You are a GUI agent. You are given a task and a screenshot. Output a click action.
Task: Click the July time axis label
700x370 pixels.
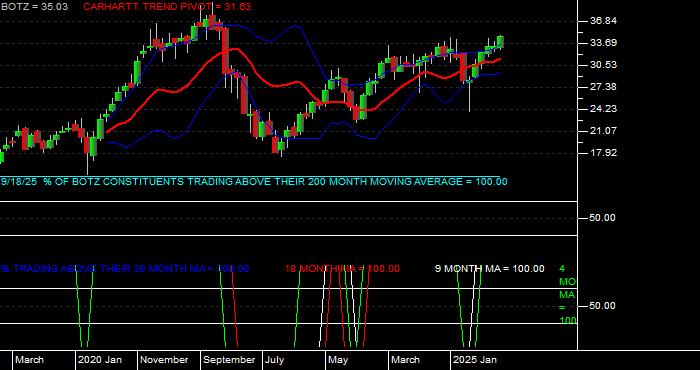[x=275, y=360]
